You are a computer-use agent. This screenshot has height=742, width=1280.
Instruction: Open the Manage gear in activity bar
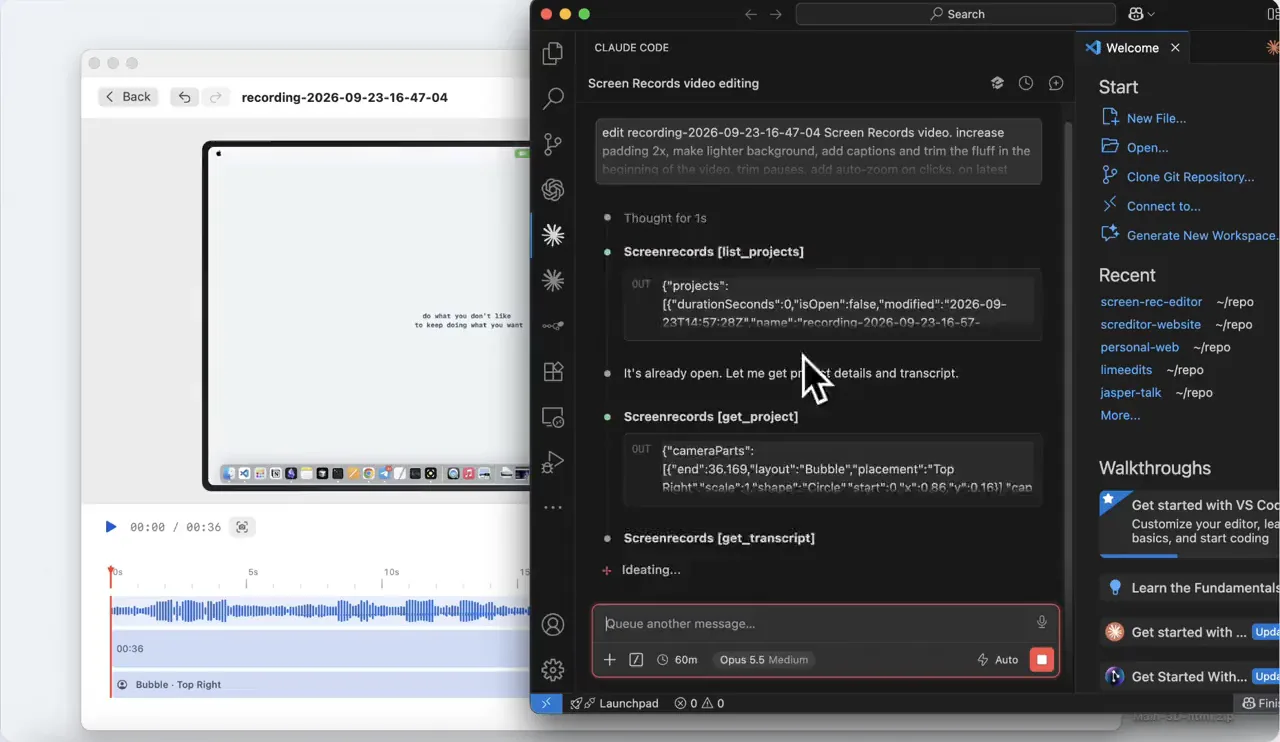tap(553, 670)
